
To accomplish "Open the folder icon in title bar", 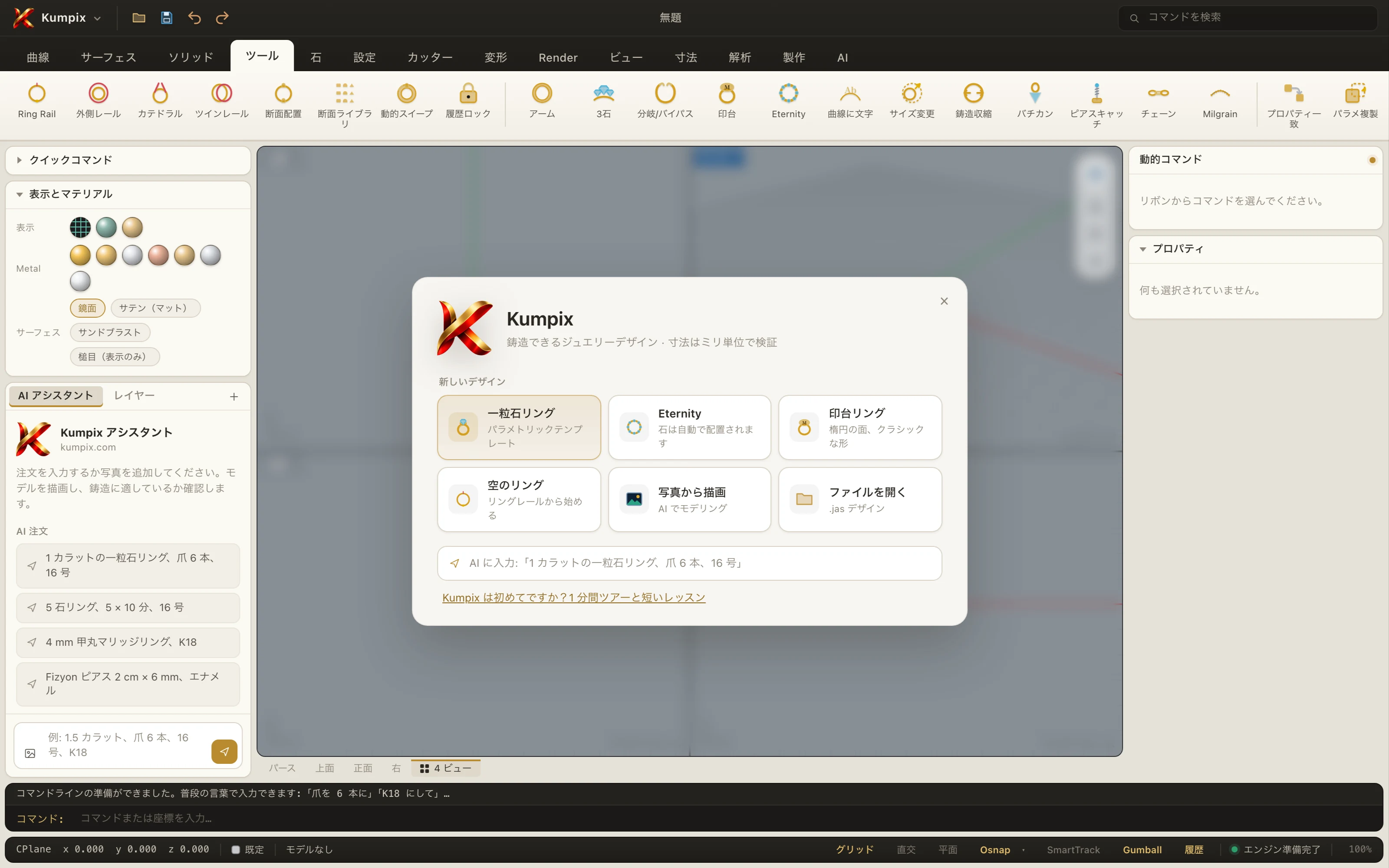I will point(139,18).
